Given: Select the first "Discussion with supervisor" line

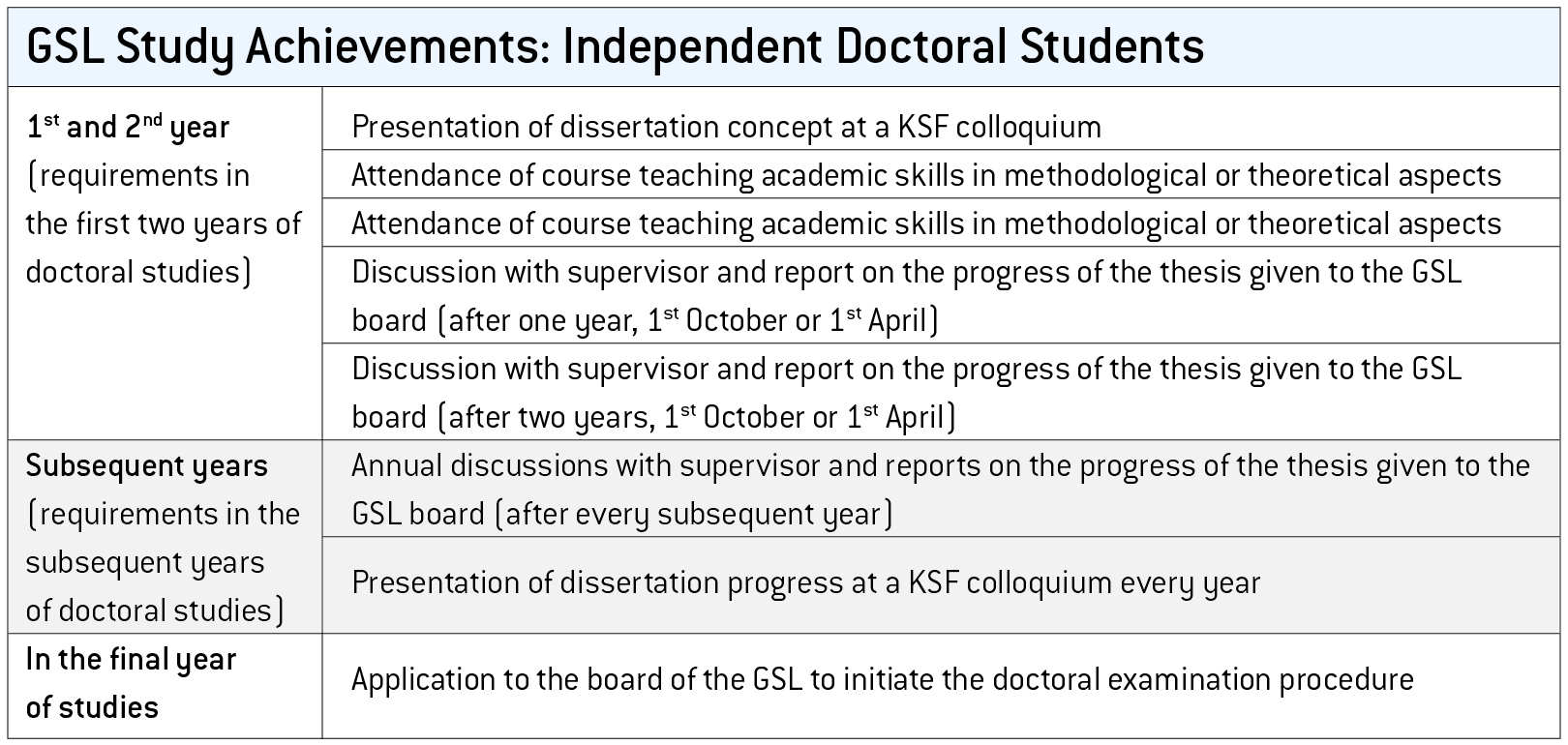Looking at the screenshot, I should click(x=906, y=272).
